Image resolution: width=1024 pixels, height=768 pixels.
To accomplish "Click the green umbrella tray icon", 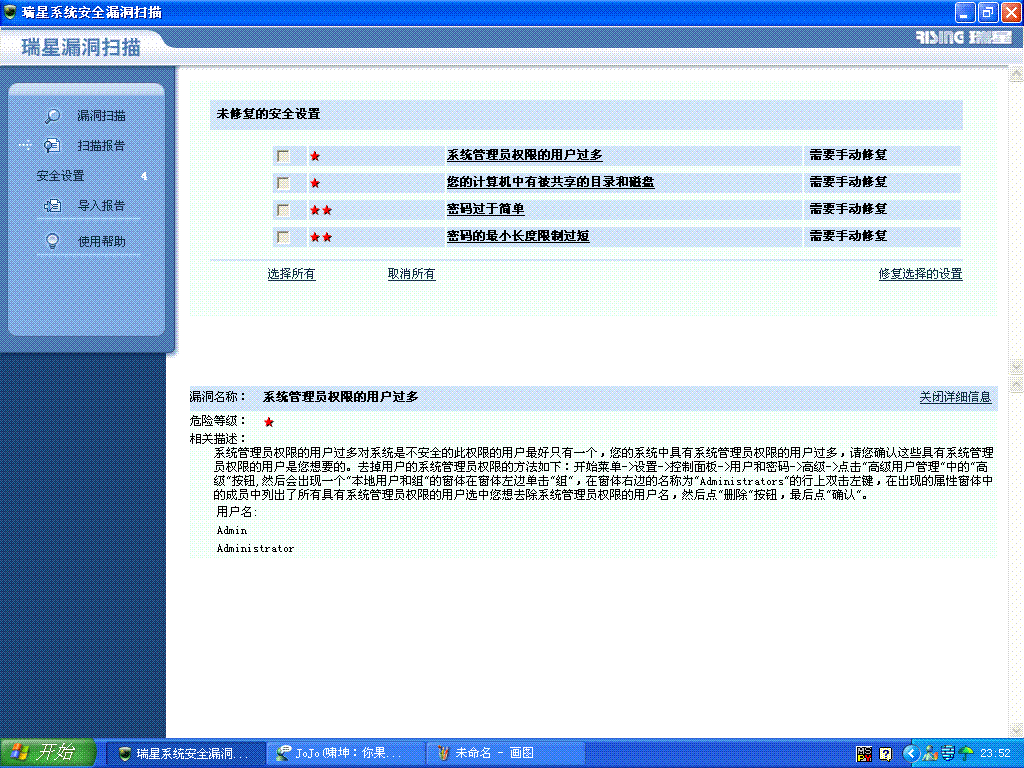I will (967, 754).
